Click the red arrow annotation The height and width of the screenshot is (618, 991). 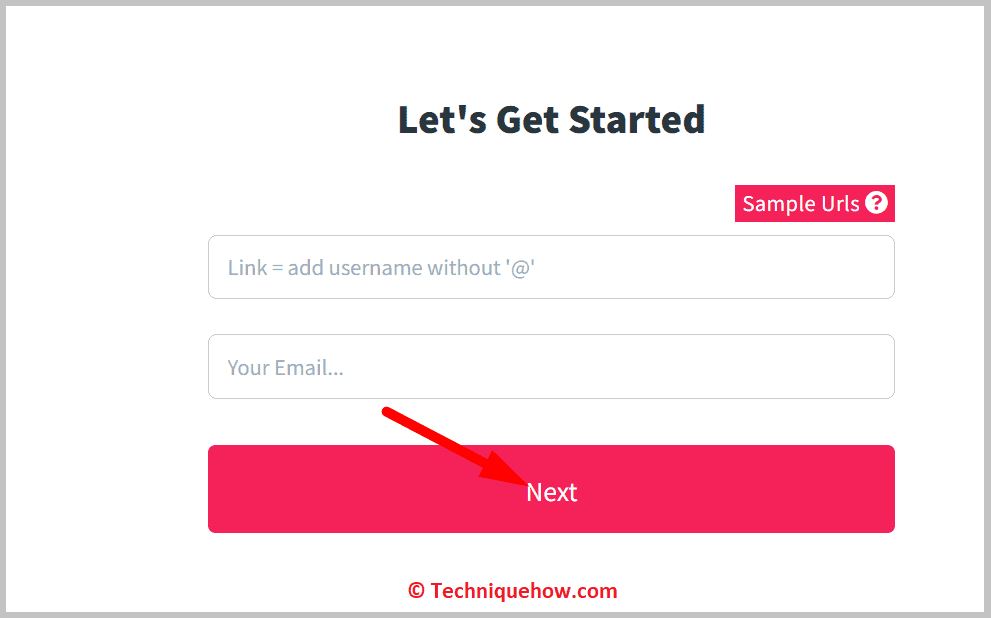[x=453, y=447]
